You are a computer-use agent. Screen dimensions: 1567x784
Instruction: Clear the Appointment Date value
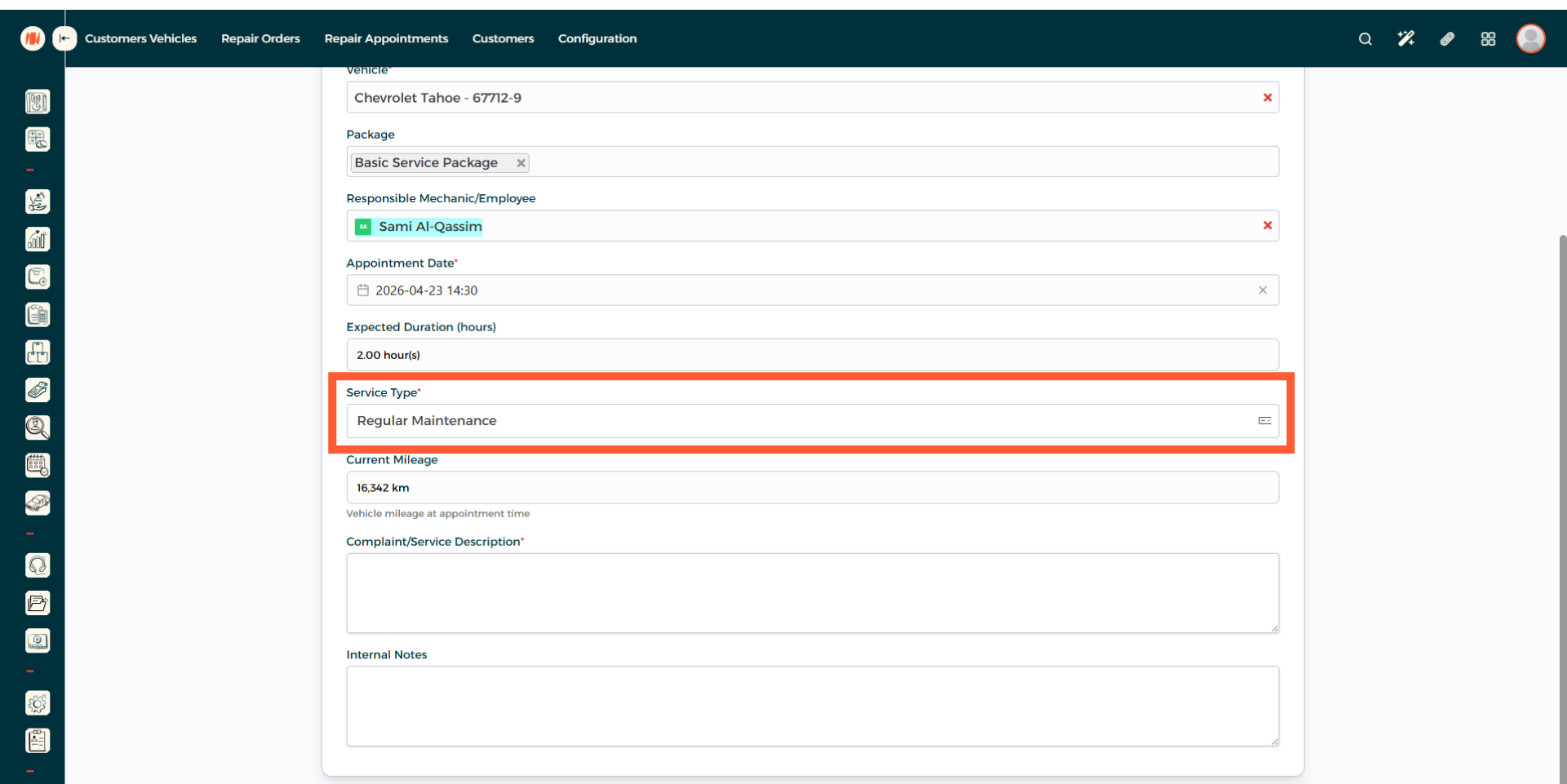pos(1263,290)
